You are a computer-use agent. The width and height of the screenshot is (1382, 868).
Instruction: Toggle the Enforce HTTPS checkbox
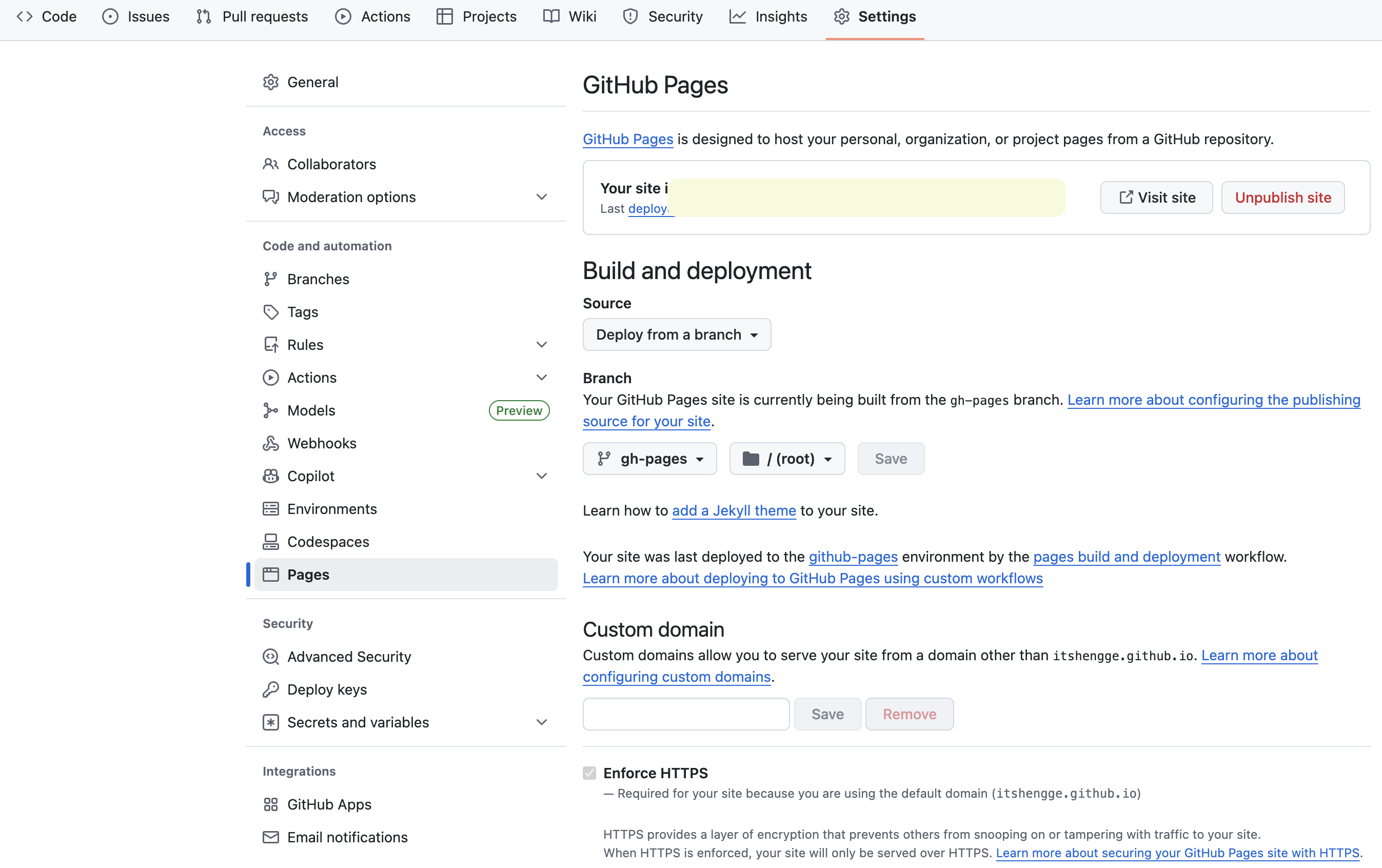pyautogui.click(x=589, y=773)
